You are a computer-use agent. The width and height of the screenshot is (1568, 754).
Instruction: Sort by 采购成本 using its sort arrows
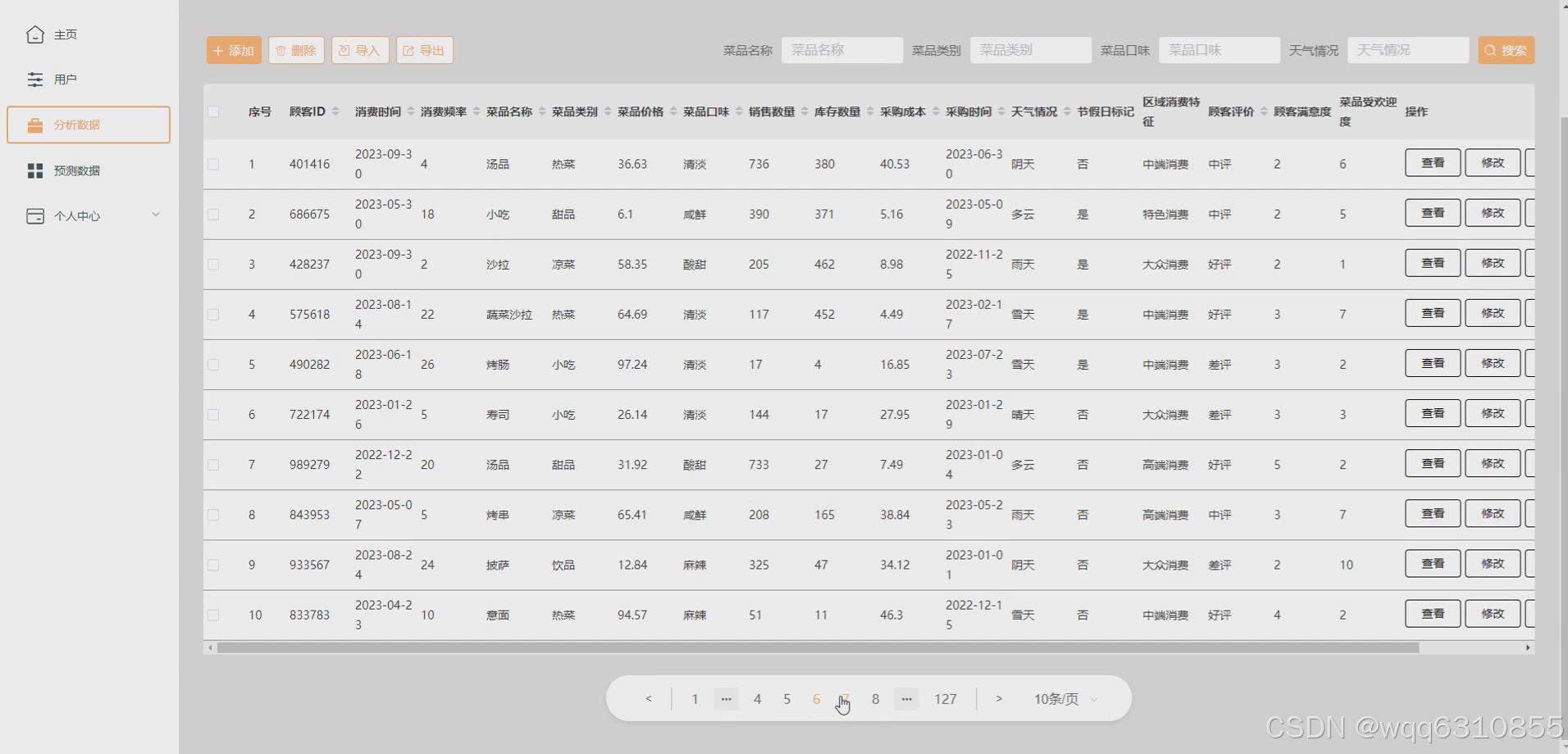pos(936,111)
